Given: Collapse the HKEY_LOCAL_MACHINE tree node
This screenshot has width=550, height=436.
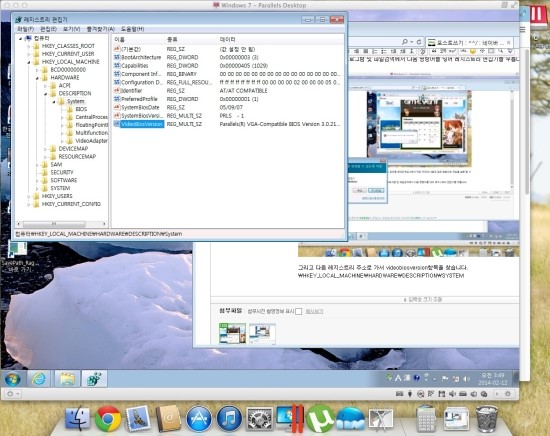Looking at the screenshot, I should 29,62.
